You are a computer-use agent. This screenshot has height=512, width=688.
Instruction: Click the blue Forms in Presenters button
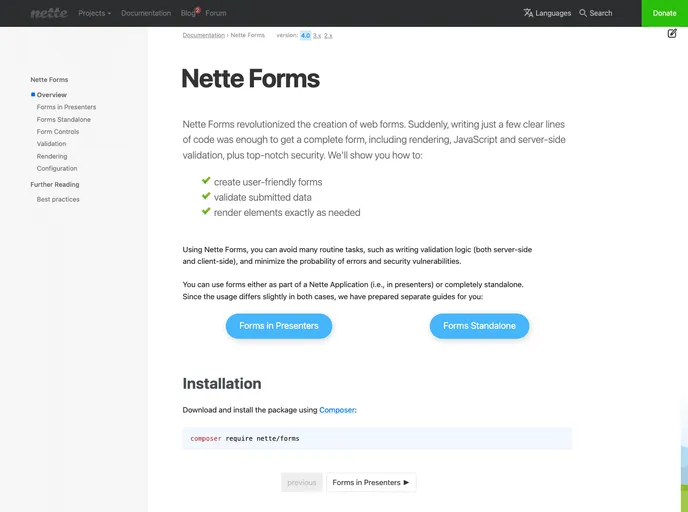tap(278, 325)
